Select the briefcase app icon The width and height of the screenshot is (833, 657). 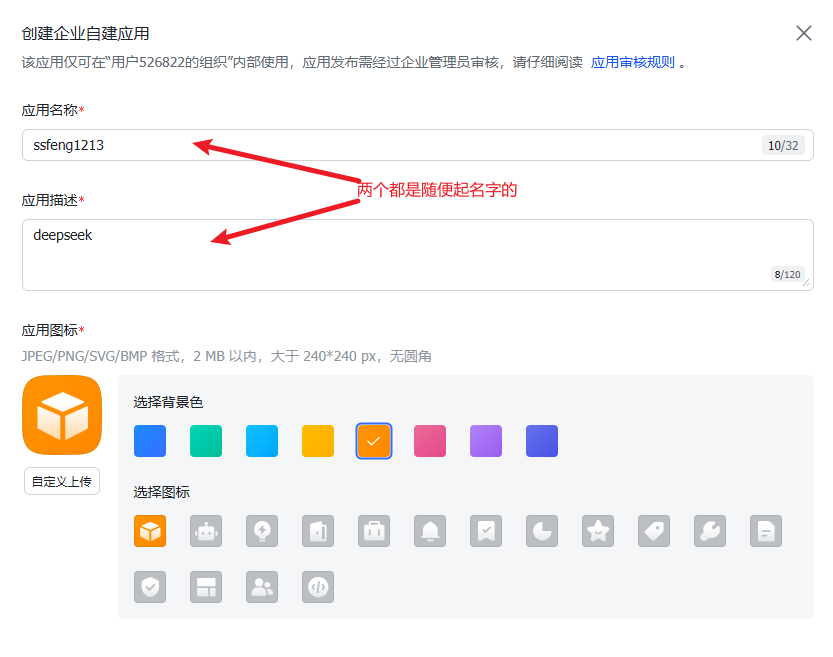coord(374,531)
